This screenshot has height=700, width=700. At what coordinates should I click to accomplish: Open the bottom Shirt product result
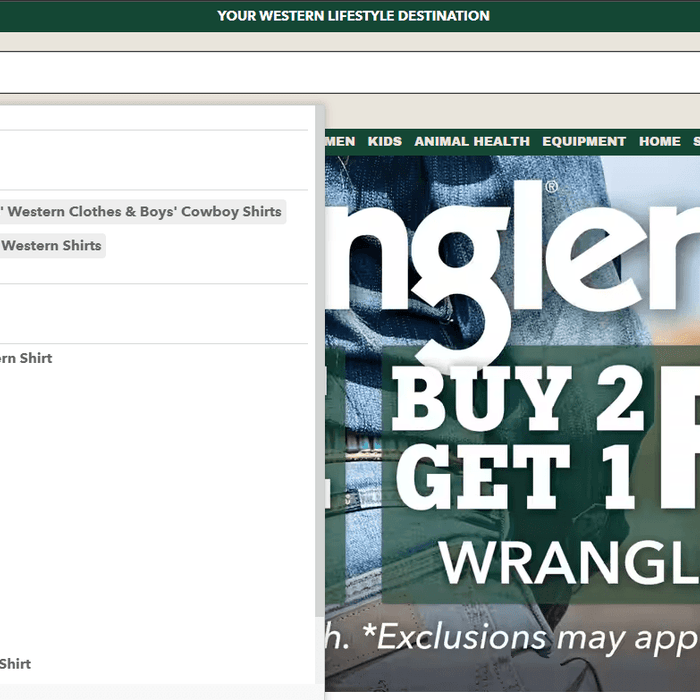tap(15, 664)
